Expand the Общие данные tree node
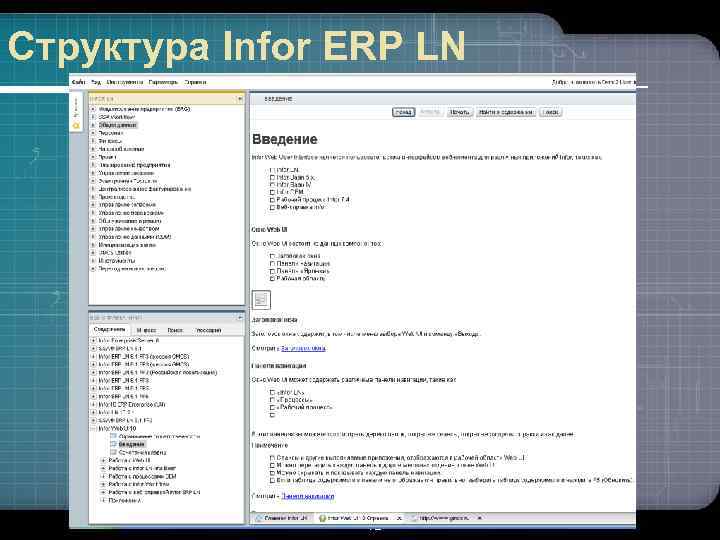 (93, 125)
